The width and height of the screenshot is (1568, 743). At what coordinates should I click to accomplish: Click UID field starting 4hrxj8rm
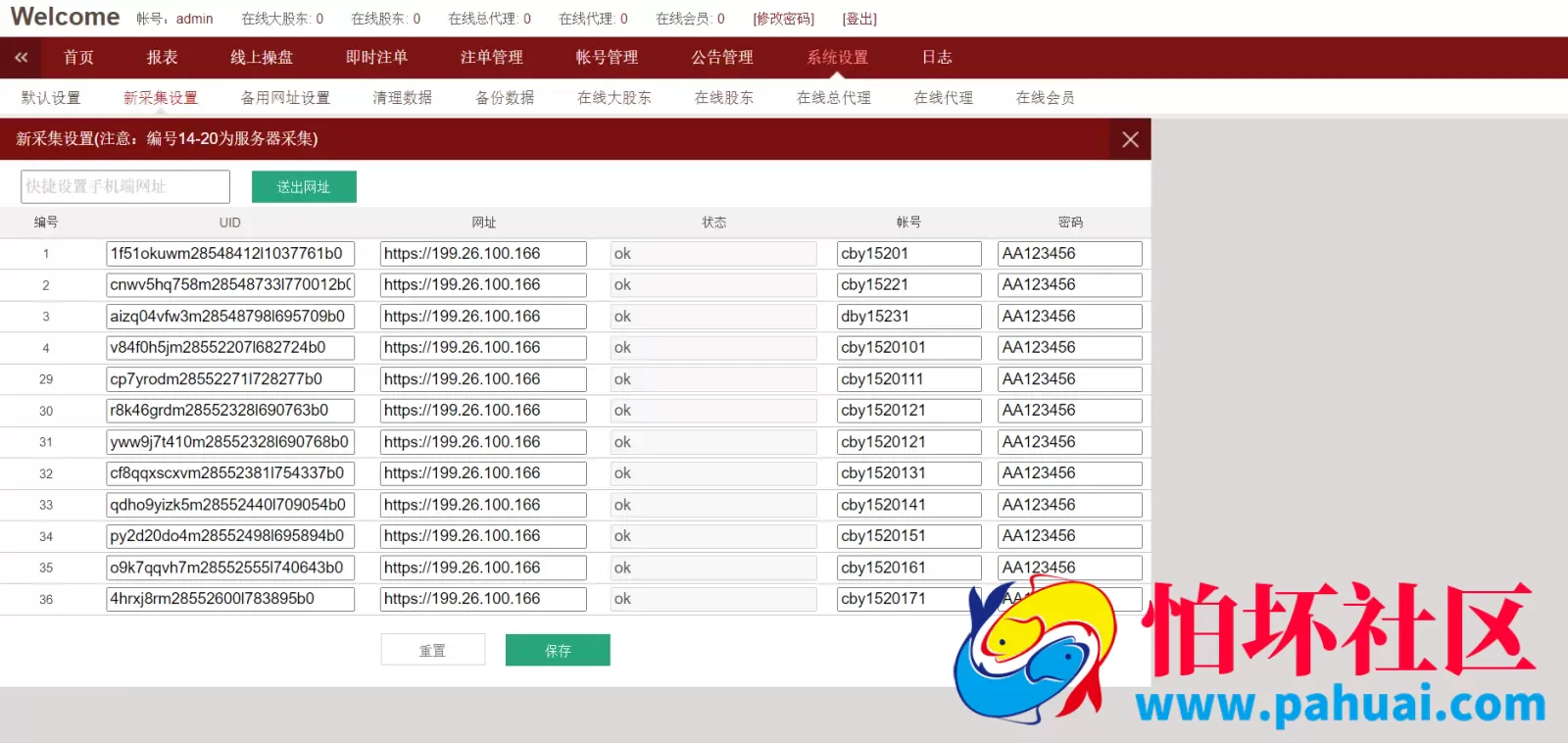[230, 599]
